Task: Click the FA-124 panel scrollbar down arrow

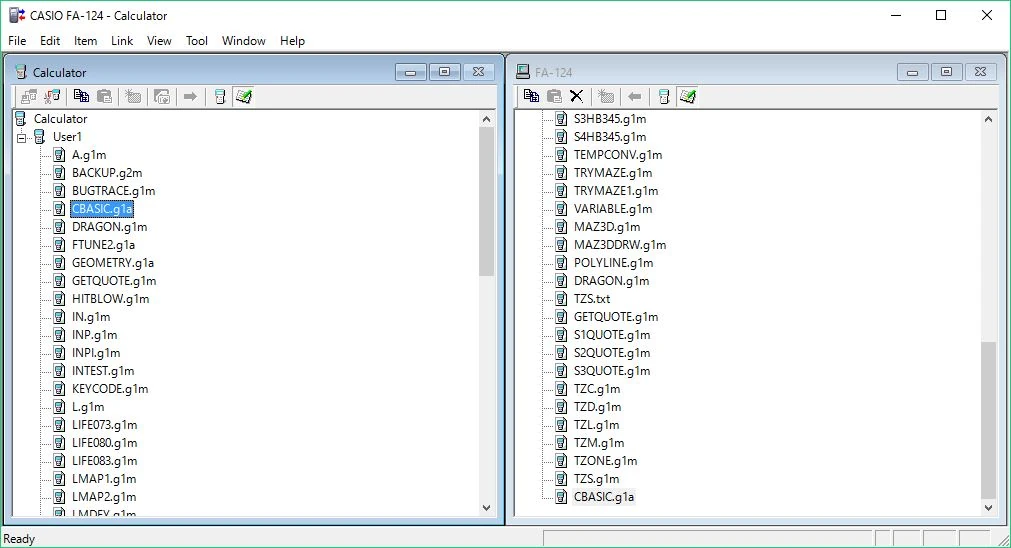Action: point(988,508)
